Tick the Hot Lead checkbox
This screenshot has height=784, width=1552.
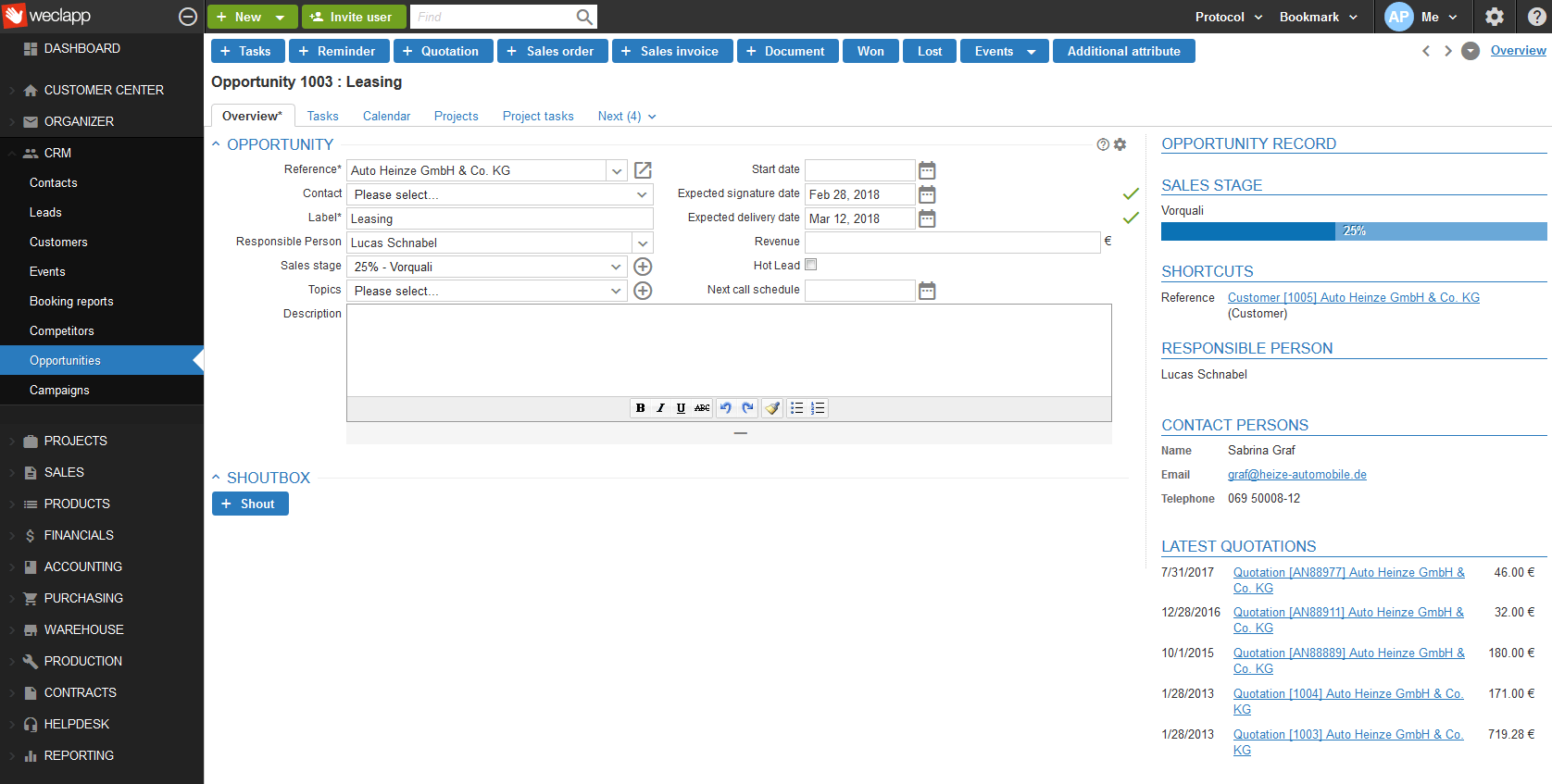click(x=811, y=265)
